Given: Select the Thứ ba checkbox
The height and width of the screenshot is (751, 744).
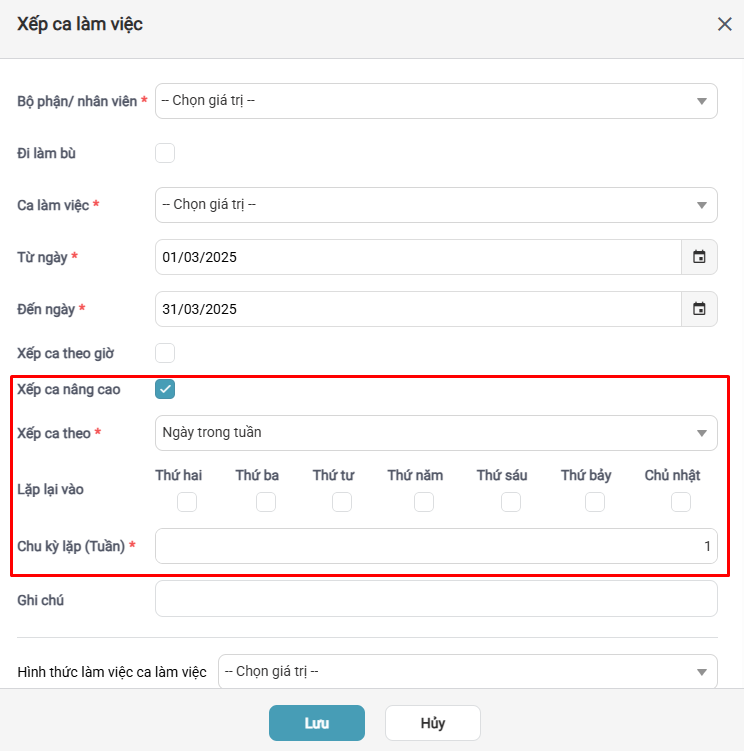Looking at the screenshot, I should [x=266, y=502].
